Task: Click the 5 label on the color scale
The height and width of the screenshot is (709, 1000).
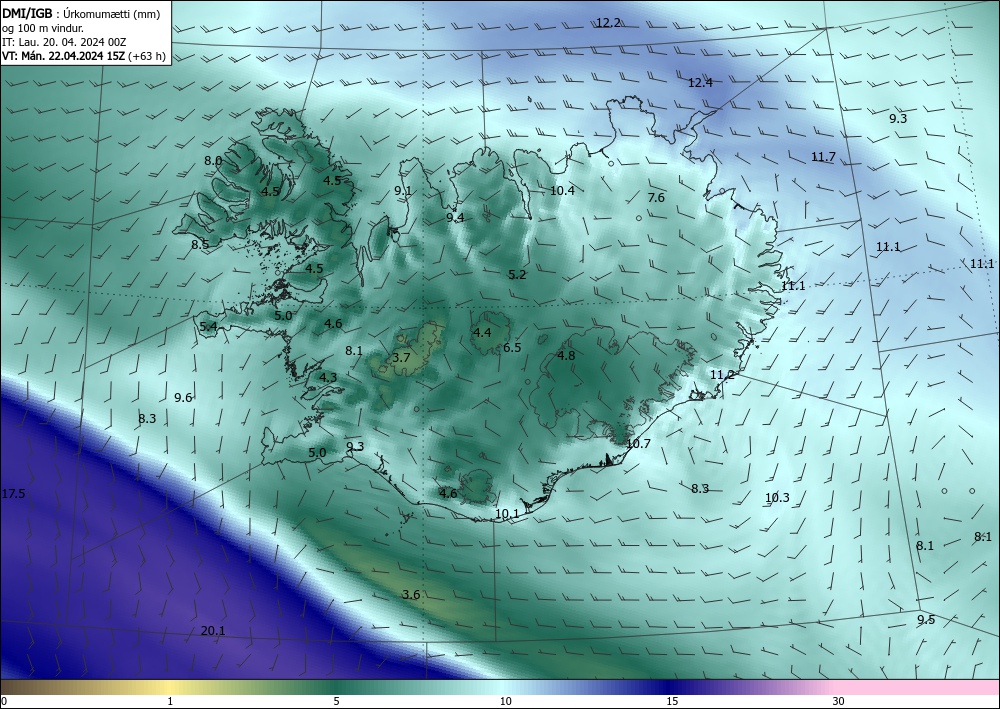Action: coord(336,701)
